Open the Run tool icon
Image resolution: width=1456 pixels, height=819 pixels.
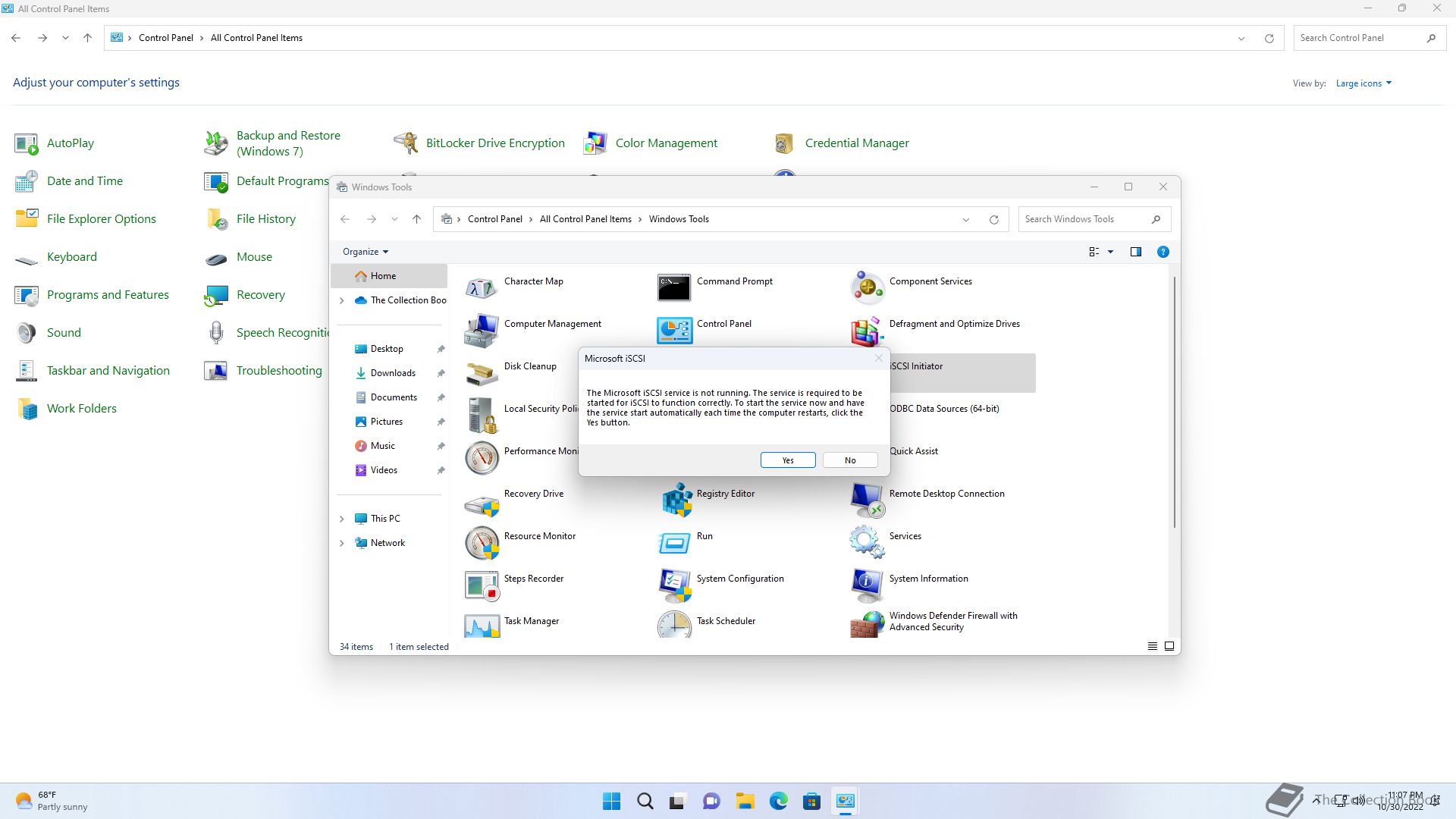(x=674, y=543)
